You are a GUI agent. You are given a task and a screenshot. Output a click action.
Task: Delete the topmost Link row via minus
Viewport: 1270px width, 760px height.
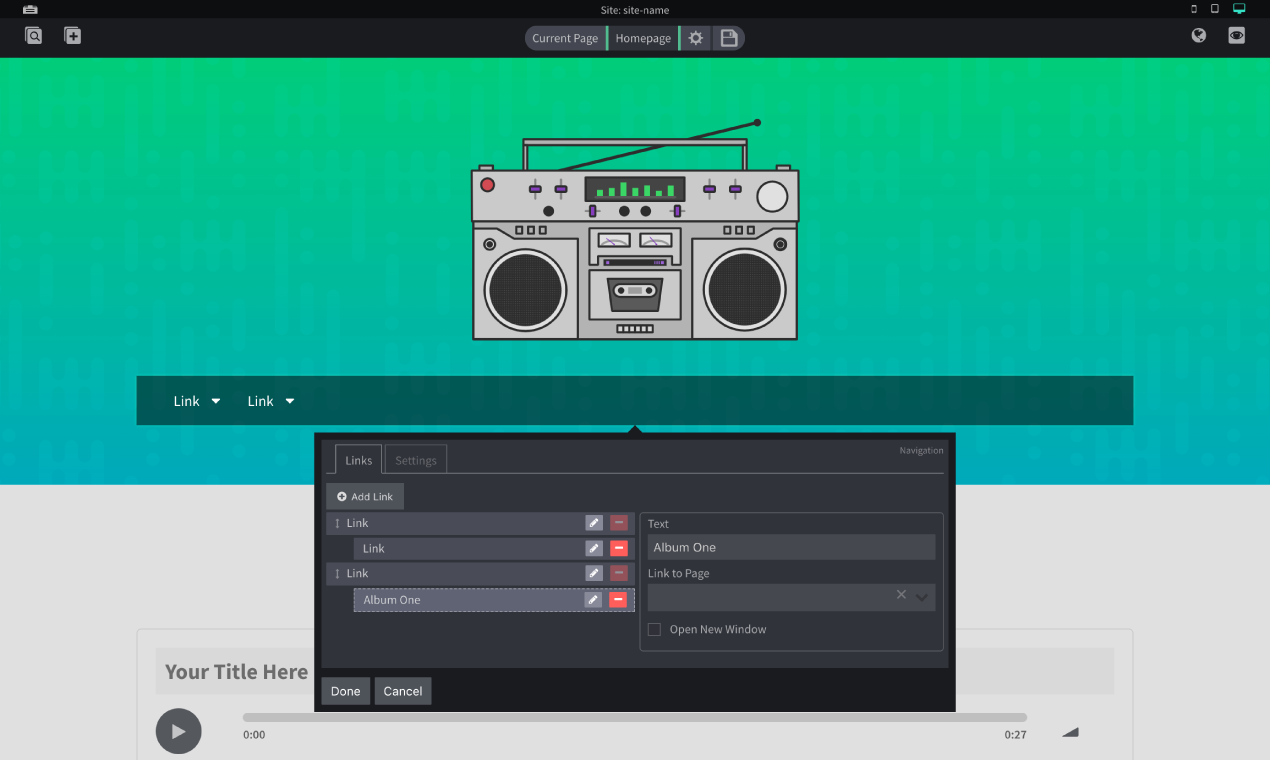pos(619,523)
